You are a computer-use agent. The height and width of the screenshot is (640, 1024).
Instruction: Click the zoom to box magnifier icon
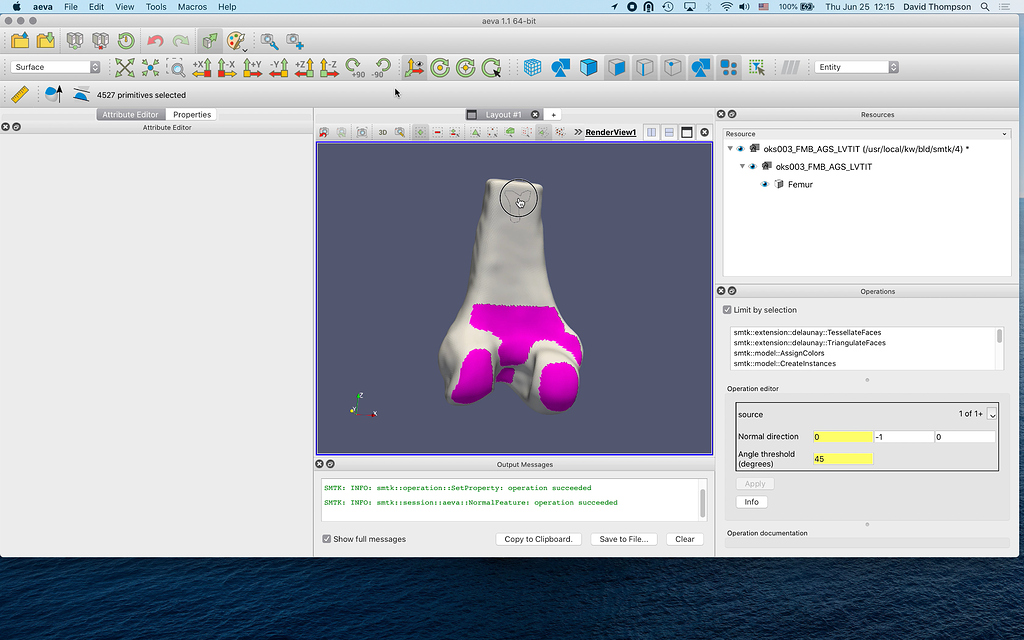tap(176, 67)
